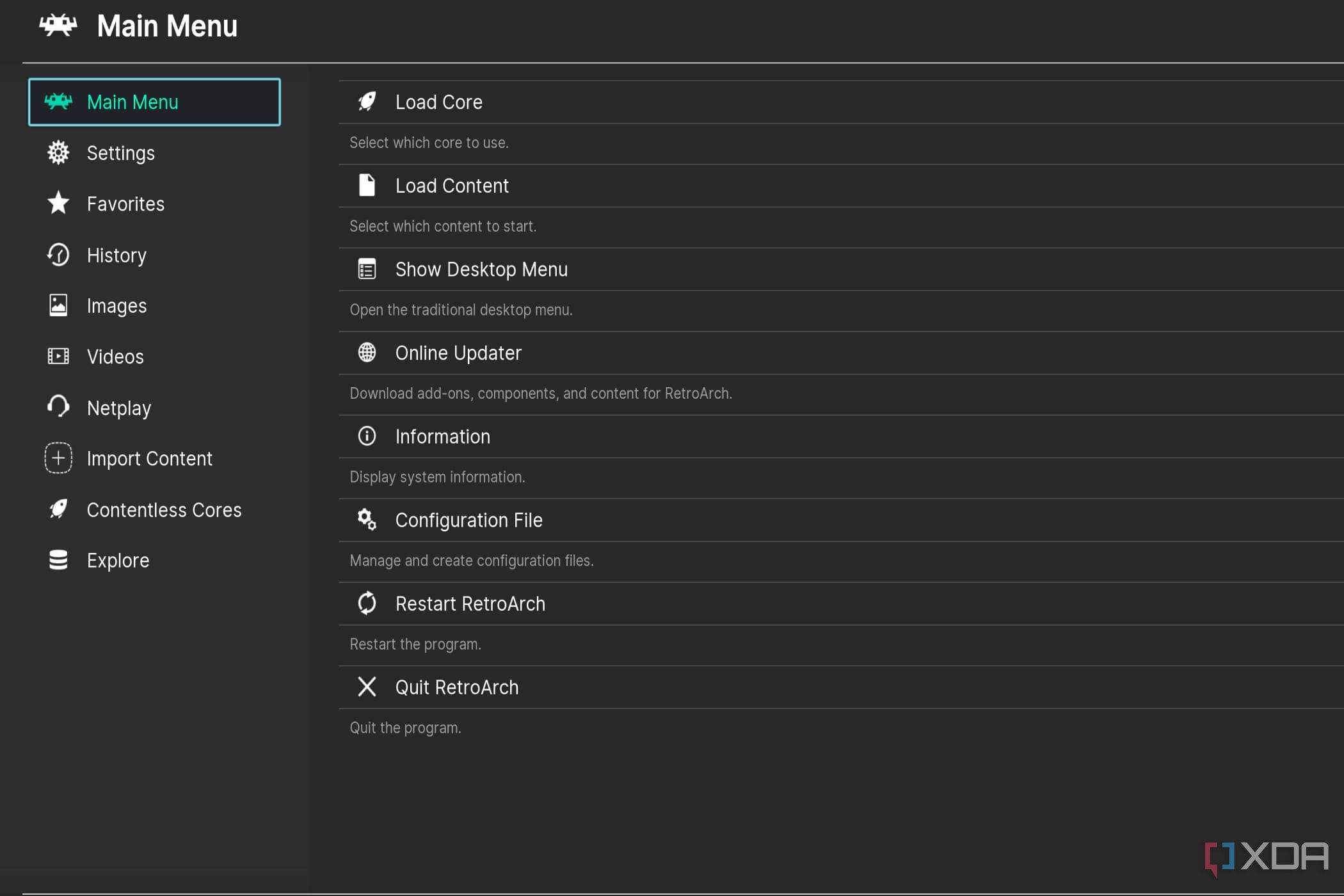Click the Online Updater globe icon
The height and width of the screenshot is (896, 1344).
tap(367, 353)
